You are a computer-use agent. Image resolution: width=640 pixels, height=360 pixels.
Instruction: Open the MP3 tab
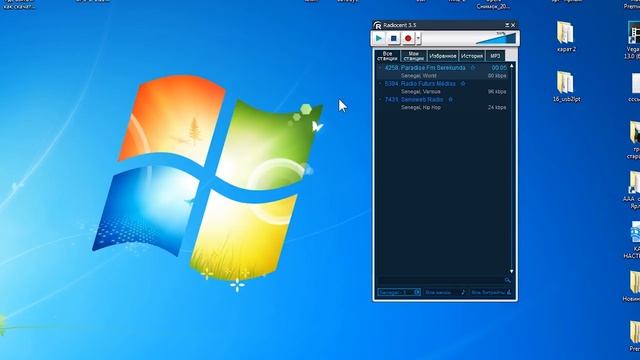click(495, 56)
